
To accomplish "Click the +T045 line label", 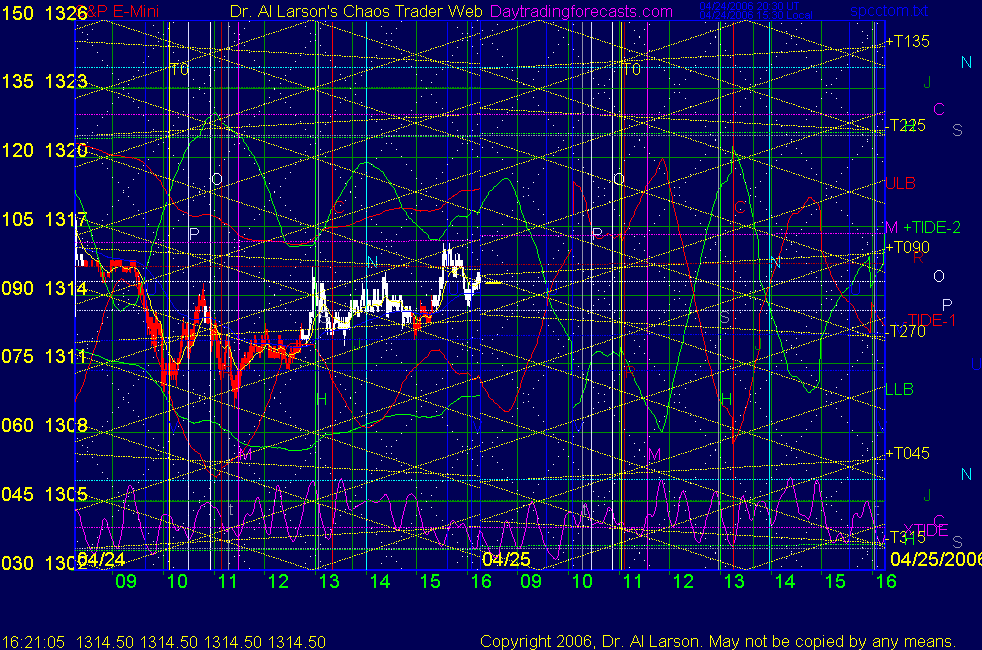I will (x=907, y=453).
